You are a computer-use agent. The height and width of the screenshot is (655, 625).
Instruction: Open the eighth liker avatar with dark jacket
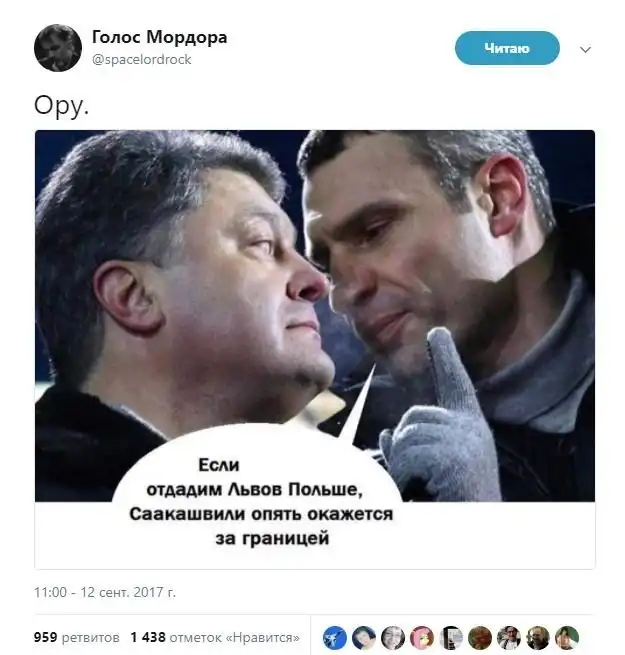click(538, 637)
